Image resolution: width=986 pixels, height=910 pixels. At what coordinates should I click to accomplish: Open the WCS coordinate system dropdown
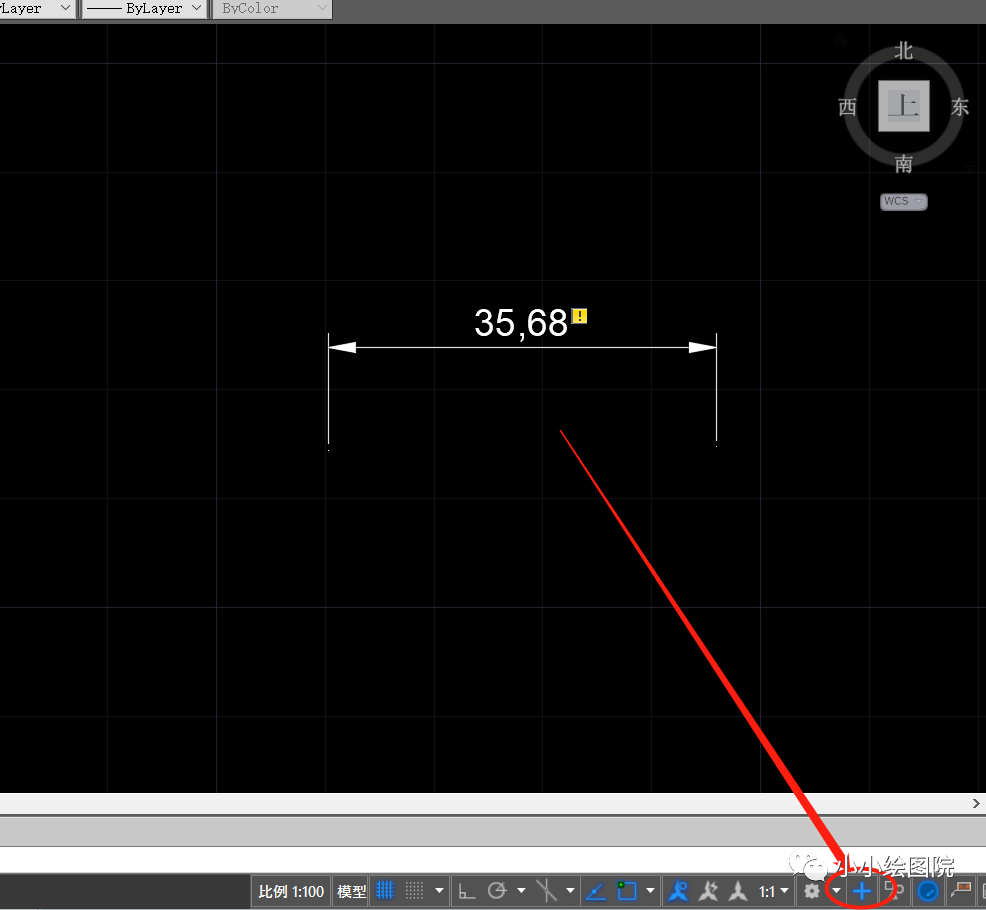click(x=904, y=201)
